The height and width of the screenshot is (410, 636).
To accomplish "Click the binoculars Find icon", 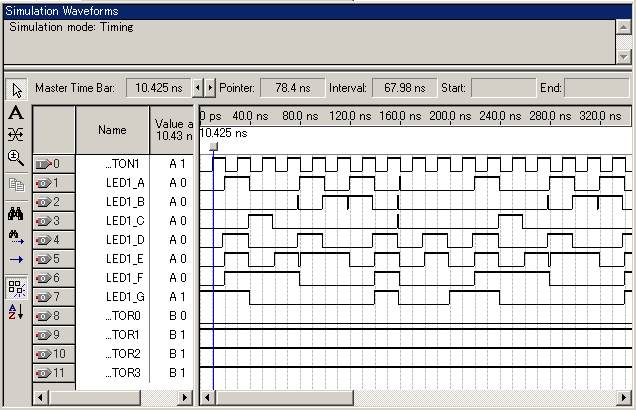I will click(x=16, y=213).
